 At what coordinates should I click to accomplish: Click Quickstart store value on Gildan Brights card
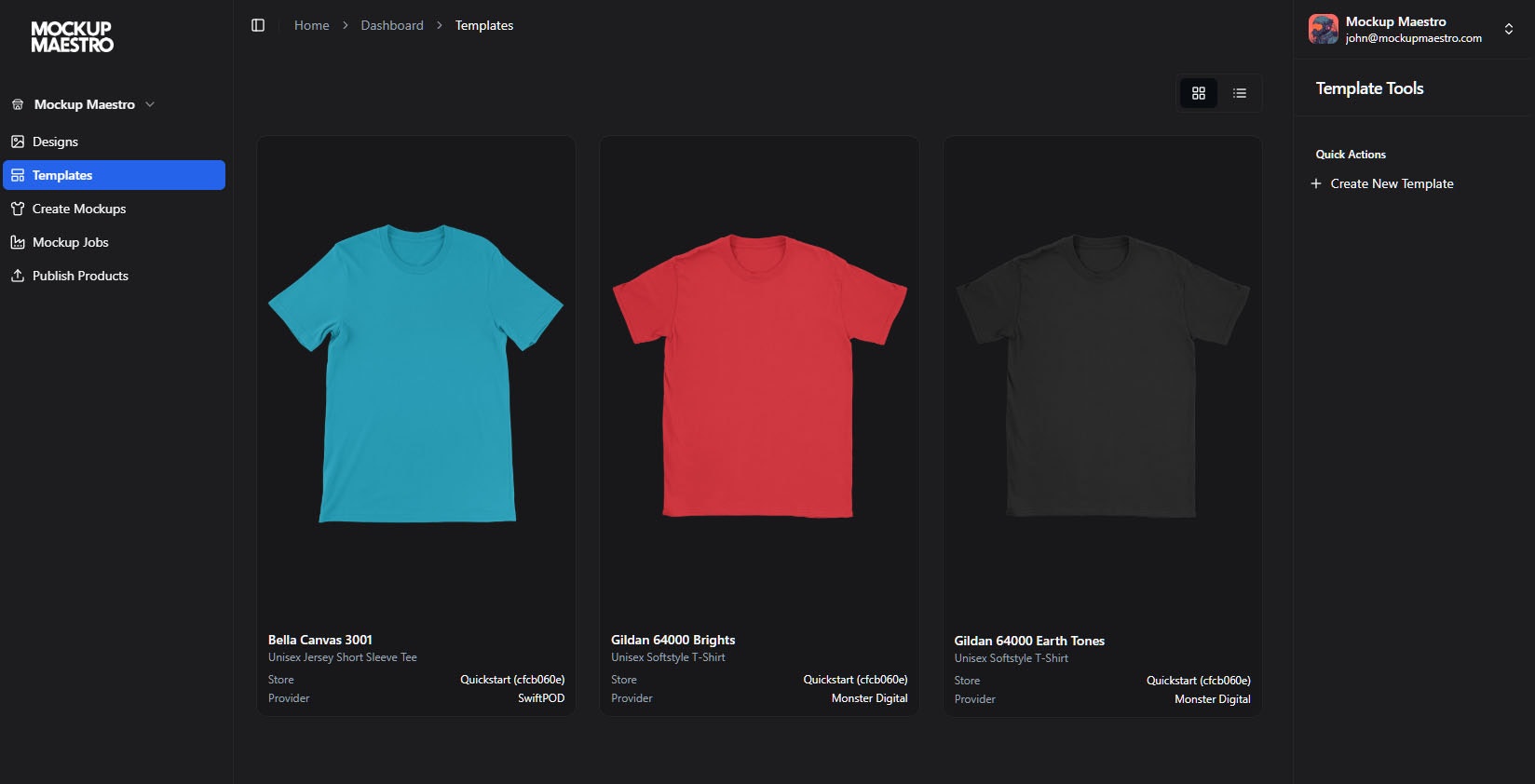coord(856,680)
